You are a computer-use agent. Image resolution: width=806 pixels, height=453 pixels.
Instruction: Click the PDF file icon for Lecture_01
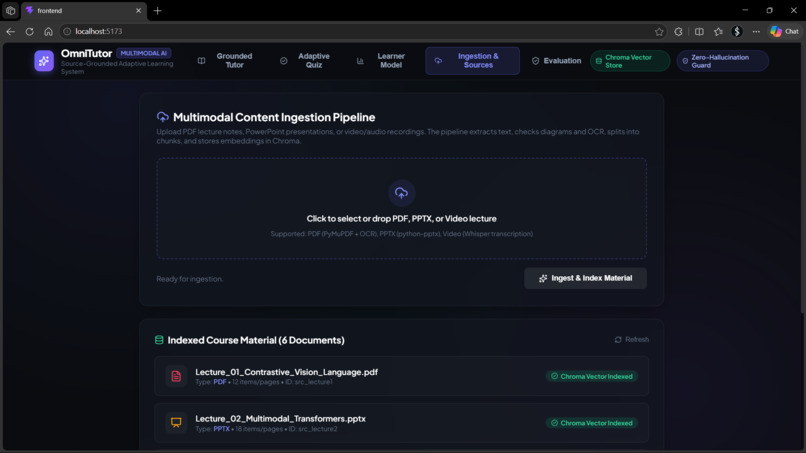coord(176,376)
